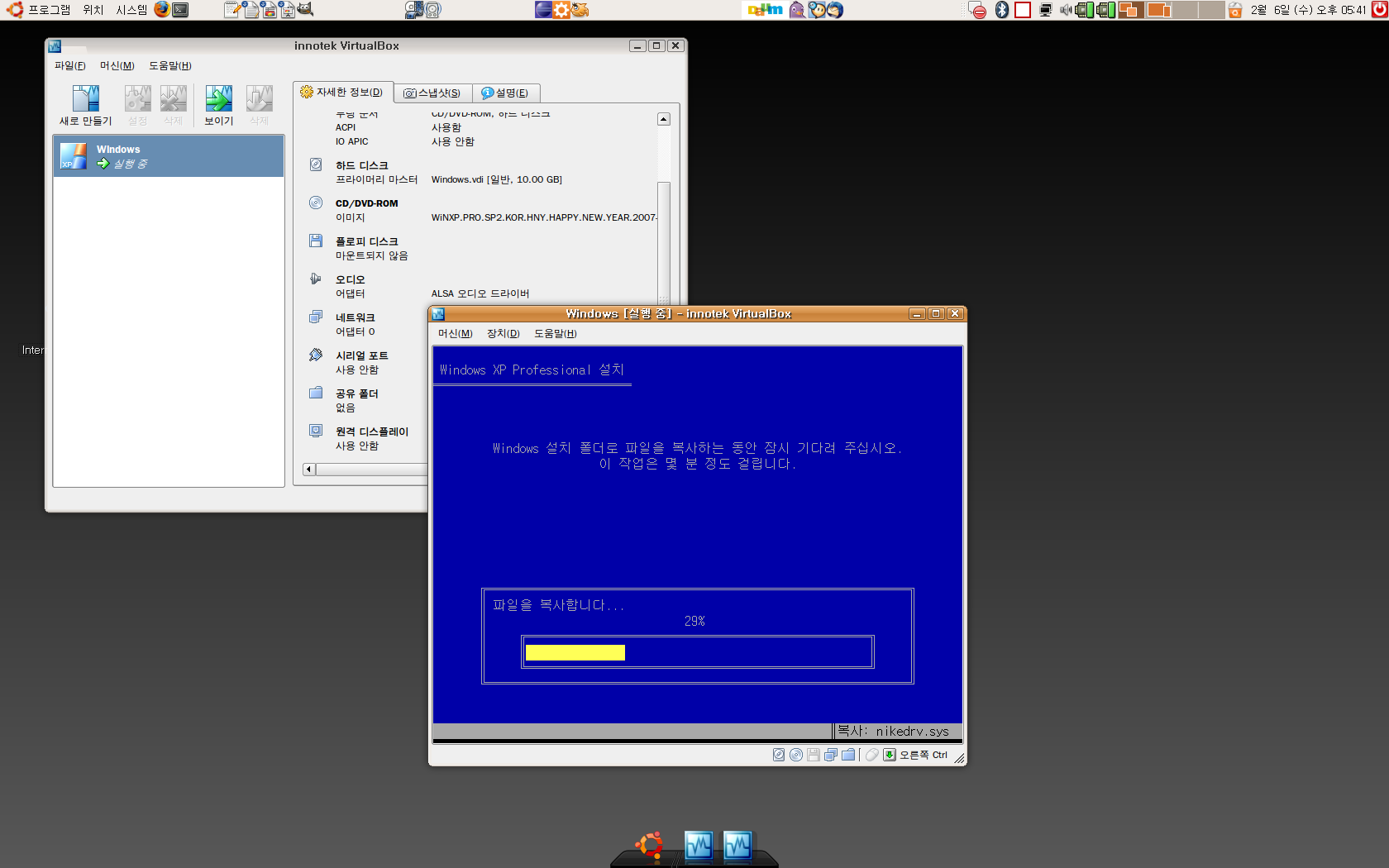Open the 도움말(H) menu in VirtualBox manager

(x=169, y=66)
